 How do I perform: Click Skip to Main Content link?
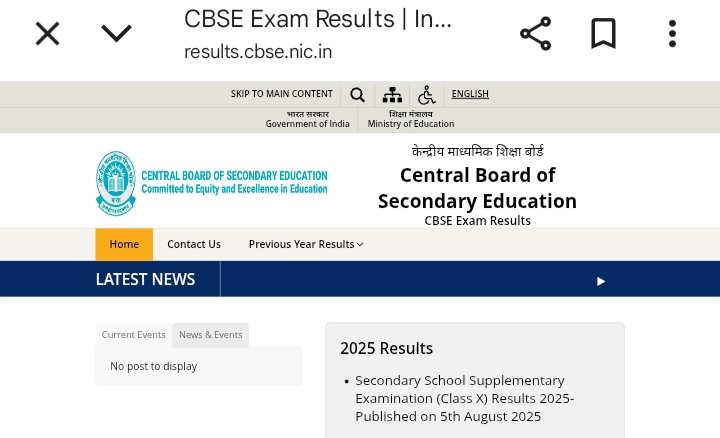pos(281,94)
